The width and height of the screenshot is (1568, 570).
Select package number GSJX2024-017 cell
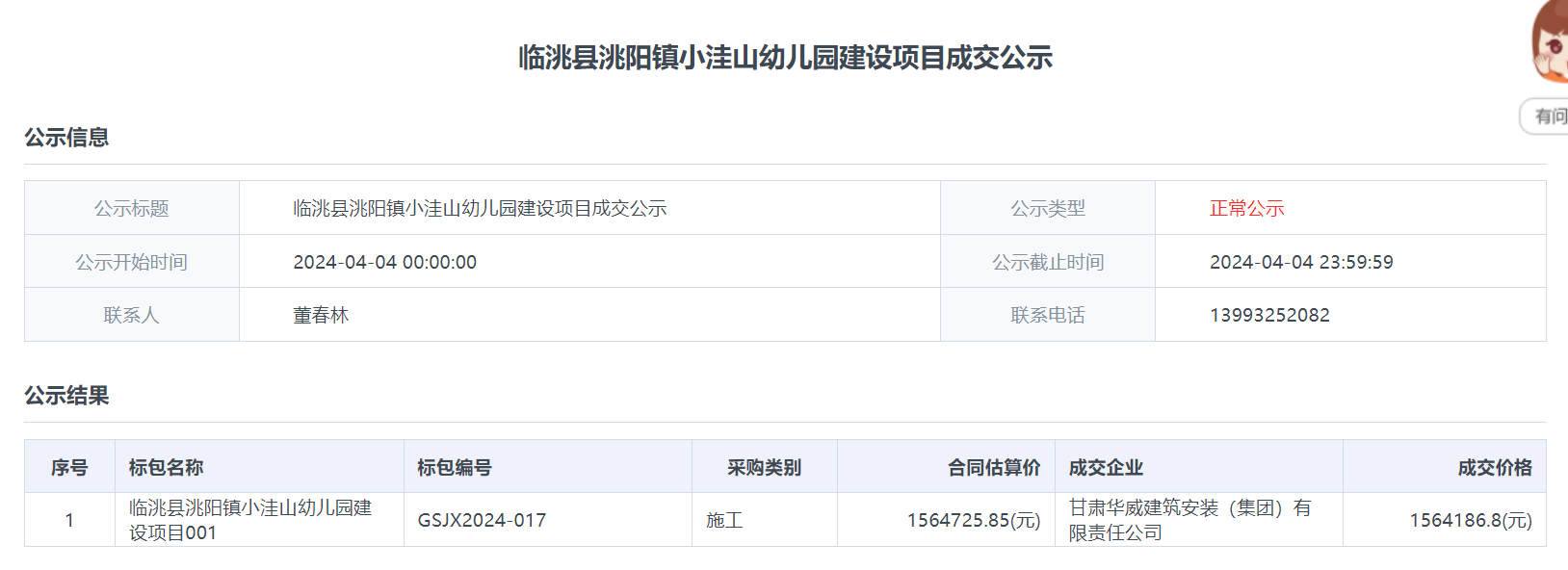click(x=482, y=520)
